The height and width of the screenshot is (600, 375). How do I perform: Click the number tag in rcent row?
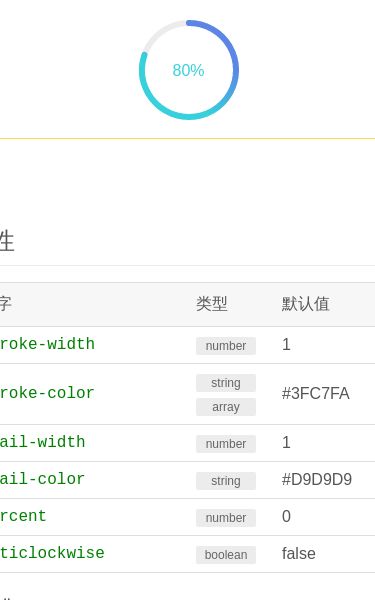click(226, 518)
